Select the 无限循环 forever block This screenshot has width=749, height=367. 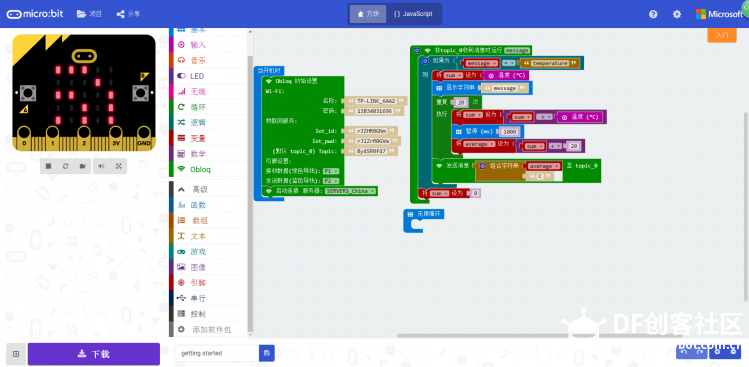tap(423, 215)
